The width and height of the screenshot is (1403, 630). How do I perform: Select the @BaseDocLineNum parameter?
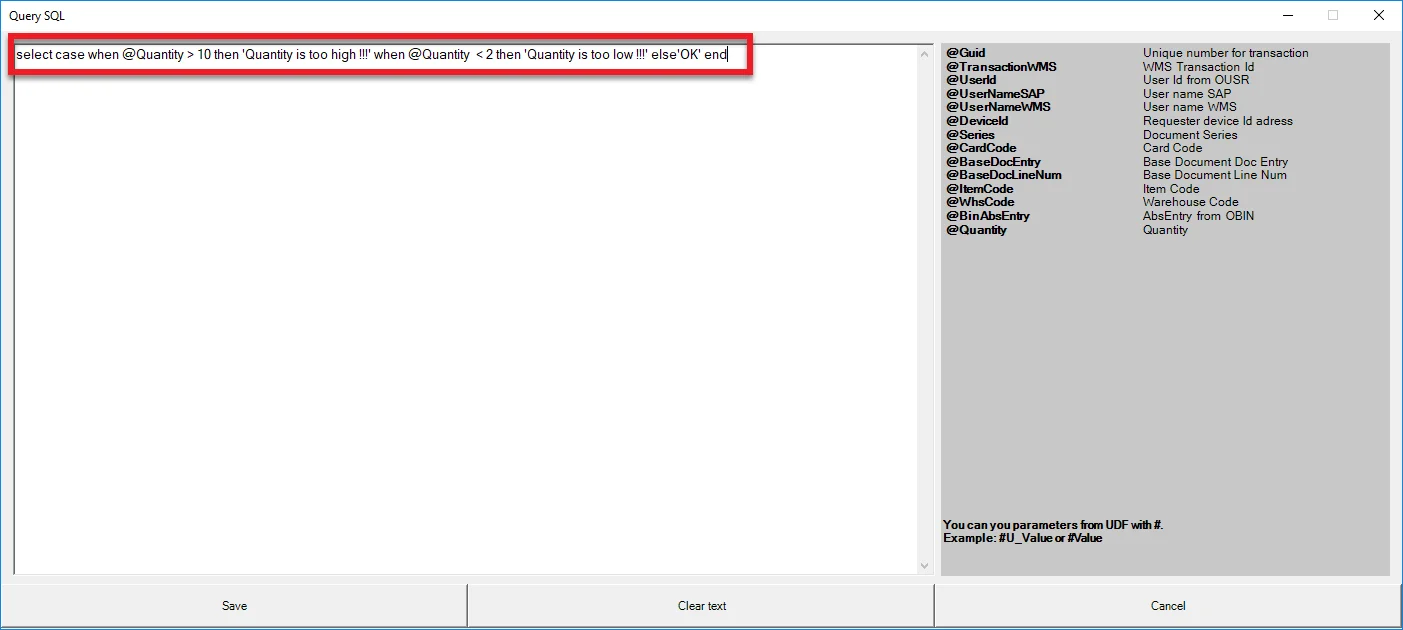[x=1004, y=175]
